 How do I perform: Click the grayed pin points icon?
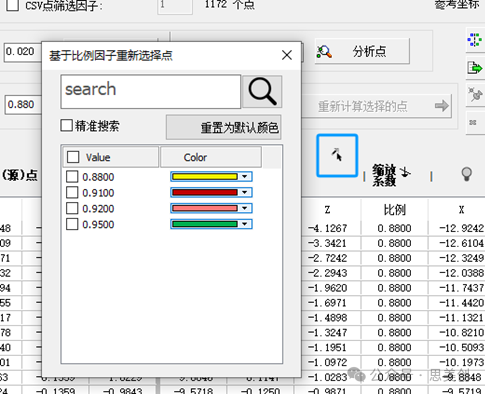click(475, 95)
